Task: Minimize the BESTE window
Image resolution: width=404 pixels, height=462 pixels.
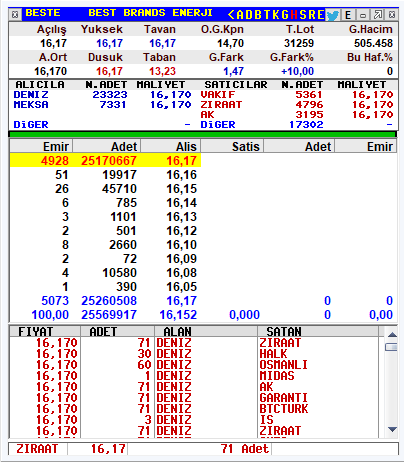Action: pyautogui.click(x=363, y=15)
